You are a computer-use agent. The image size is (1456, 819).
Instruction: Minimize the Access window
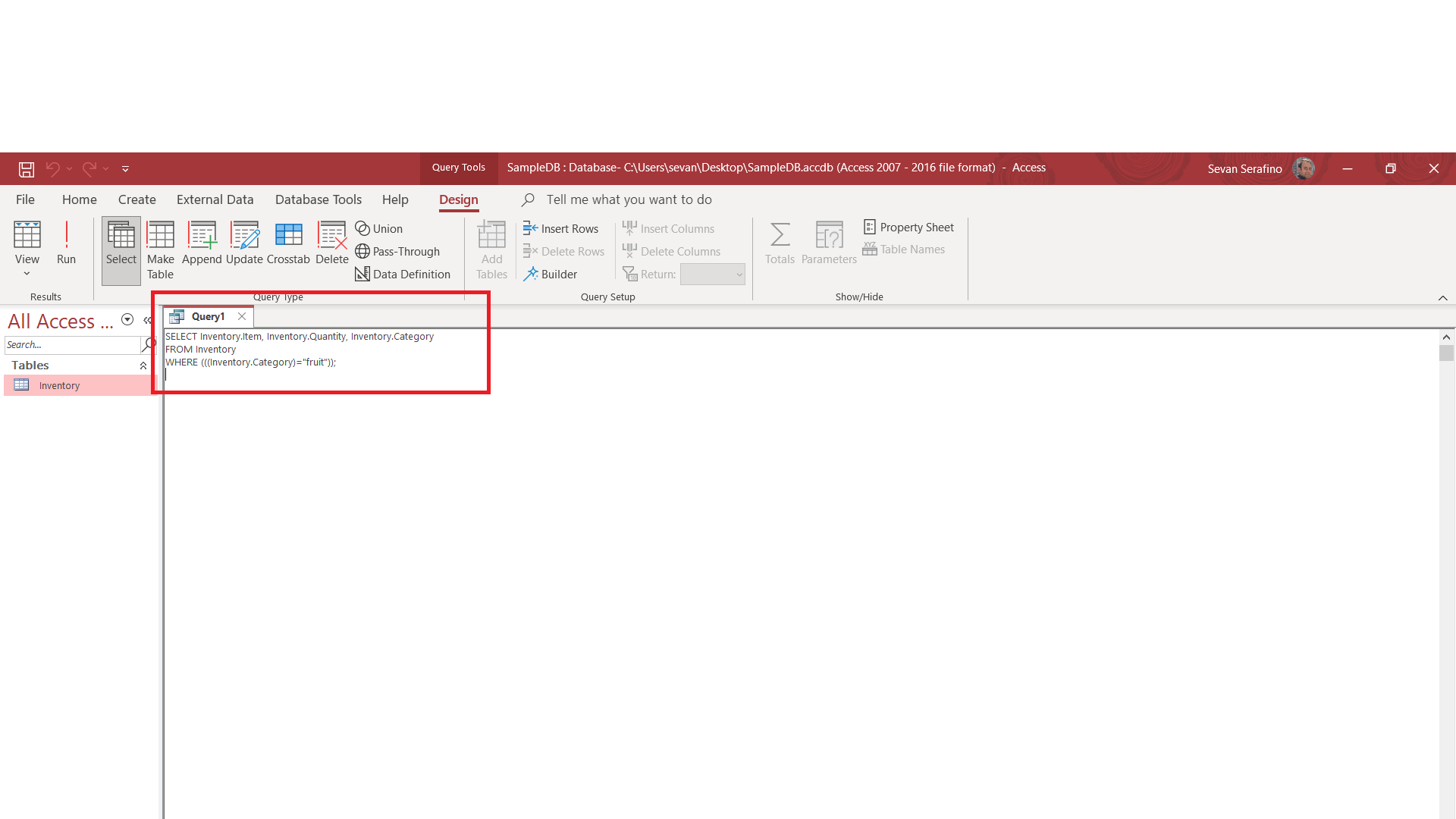coord(1348,168)
